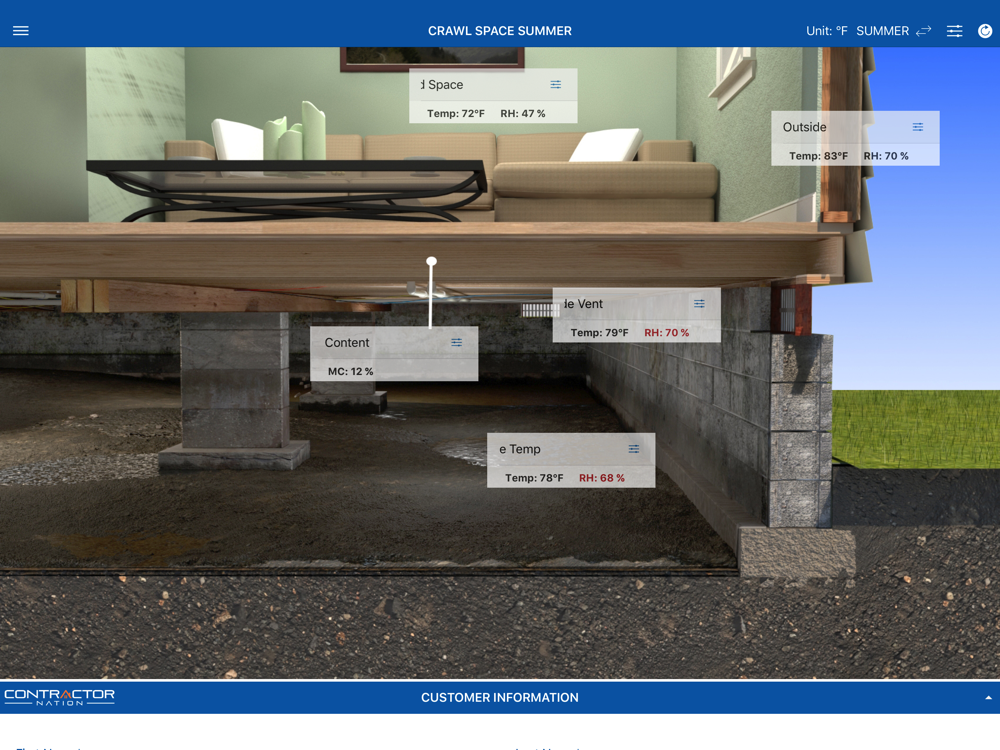Adjust Space panel settings icon
The width and height of the screenshot is (1000, 750).
tap(555, 84)
